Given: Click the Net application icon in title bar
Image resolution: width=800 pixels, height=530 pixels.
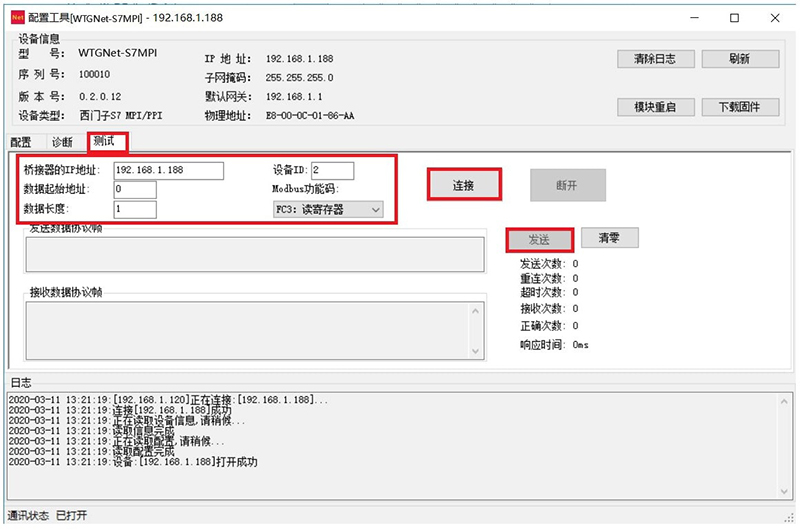Looking at the screenshot, I should click(18, 17).
